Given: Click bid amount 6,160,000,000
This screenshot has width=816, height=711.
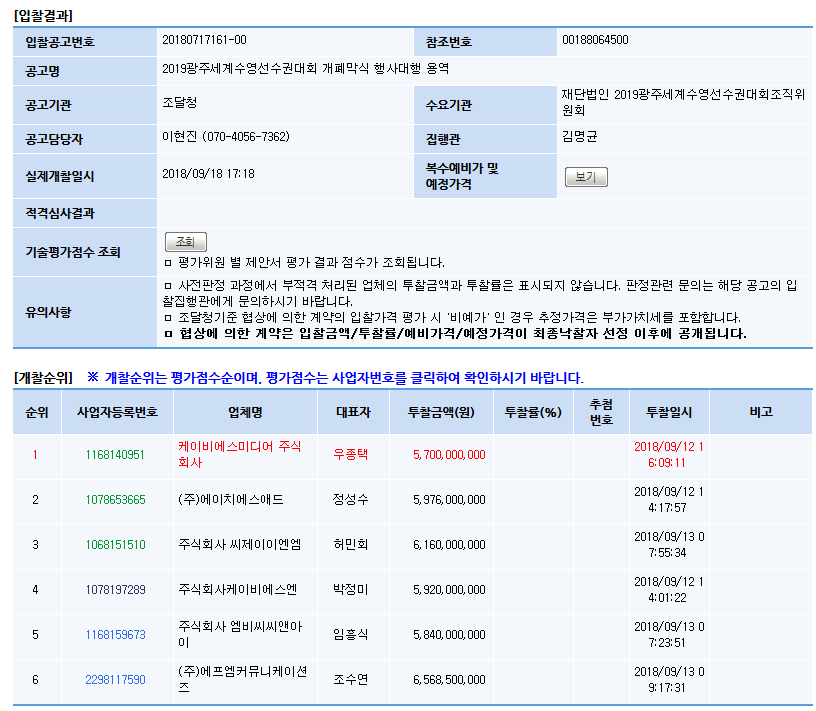Looking at the screenshot, I should click(x=449, y=545).
